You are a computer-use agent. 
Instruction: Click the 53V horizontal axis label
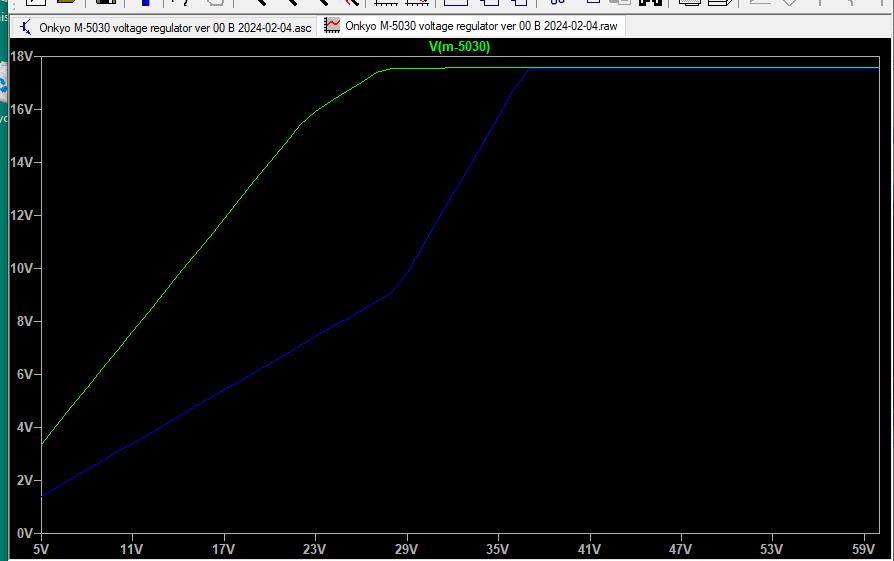772,549
